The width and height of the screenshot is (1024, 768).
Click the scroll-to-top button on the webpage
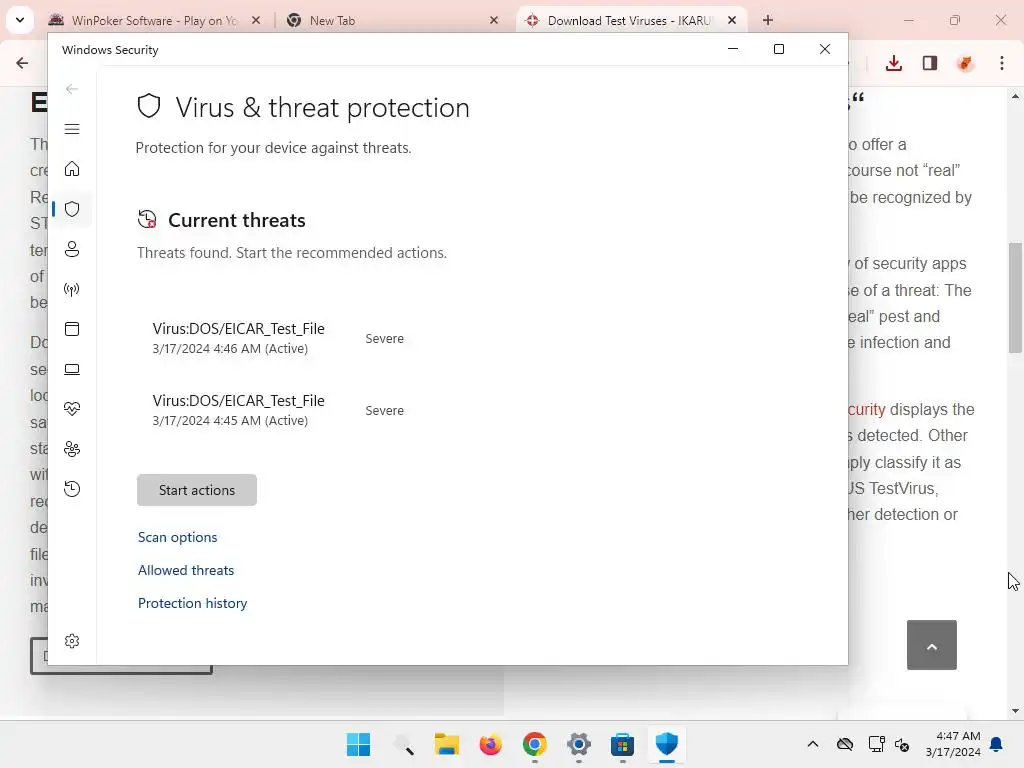(932, 645)
